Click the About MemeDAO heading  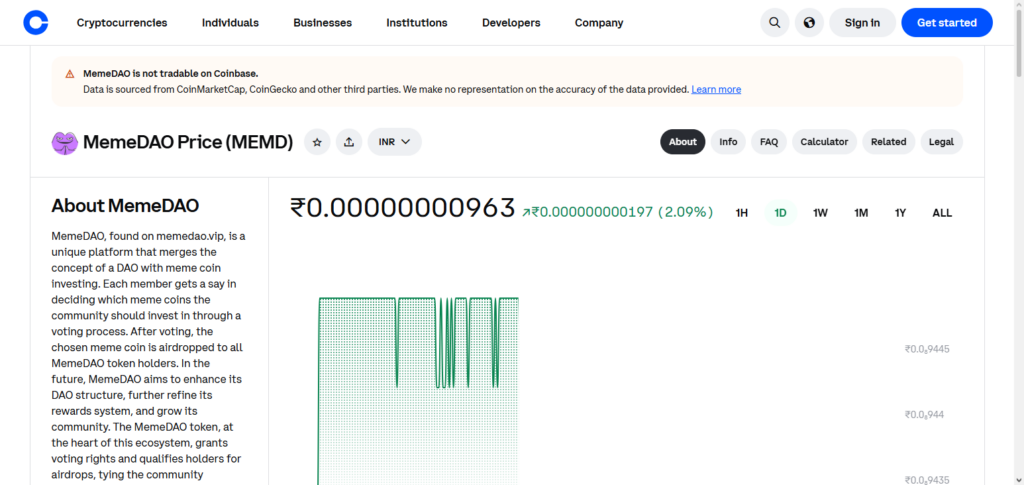[x=125, y=206]
